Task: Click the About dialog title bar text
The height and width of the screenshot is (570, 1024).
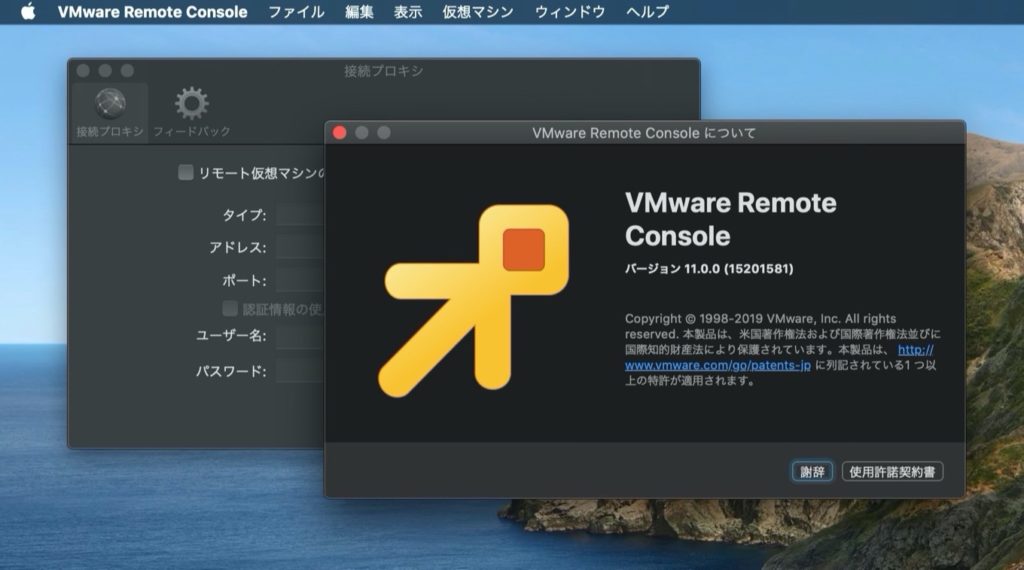Action: coord(644,133)
